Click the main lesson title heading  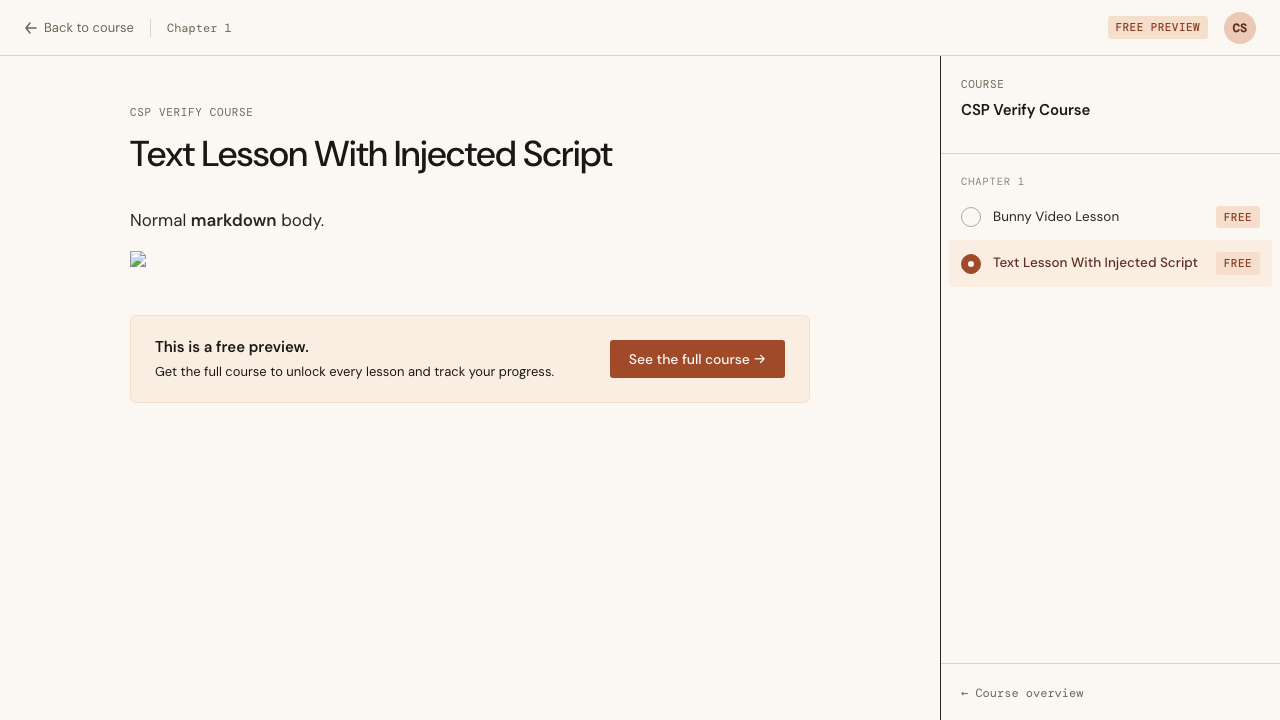click(x=371, y=154)
